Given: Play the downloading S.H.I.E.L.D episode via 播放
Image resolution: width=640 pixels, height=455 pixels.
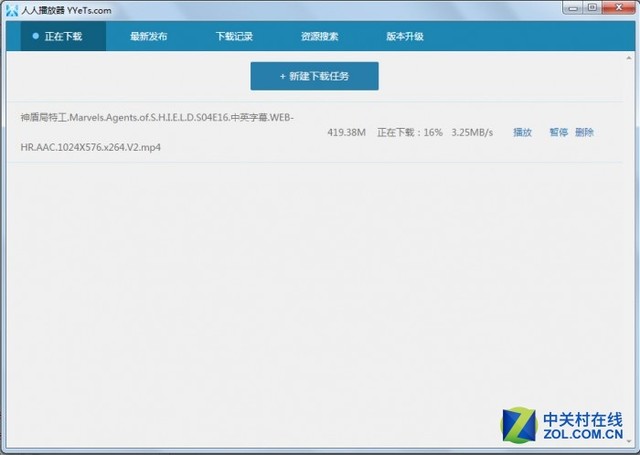Looking at the screenshot, I should [x=522, y=132].
